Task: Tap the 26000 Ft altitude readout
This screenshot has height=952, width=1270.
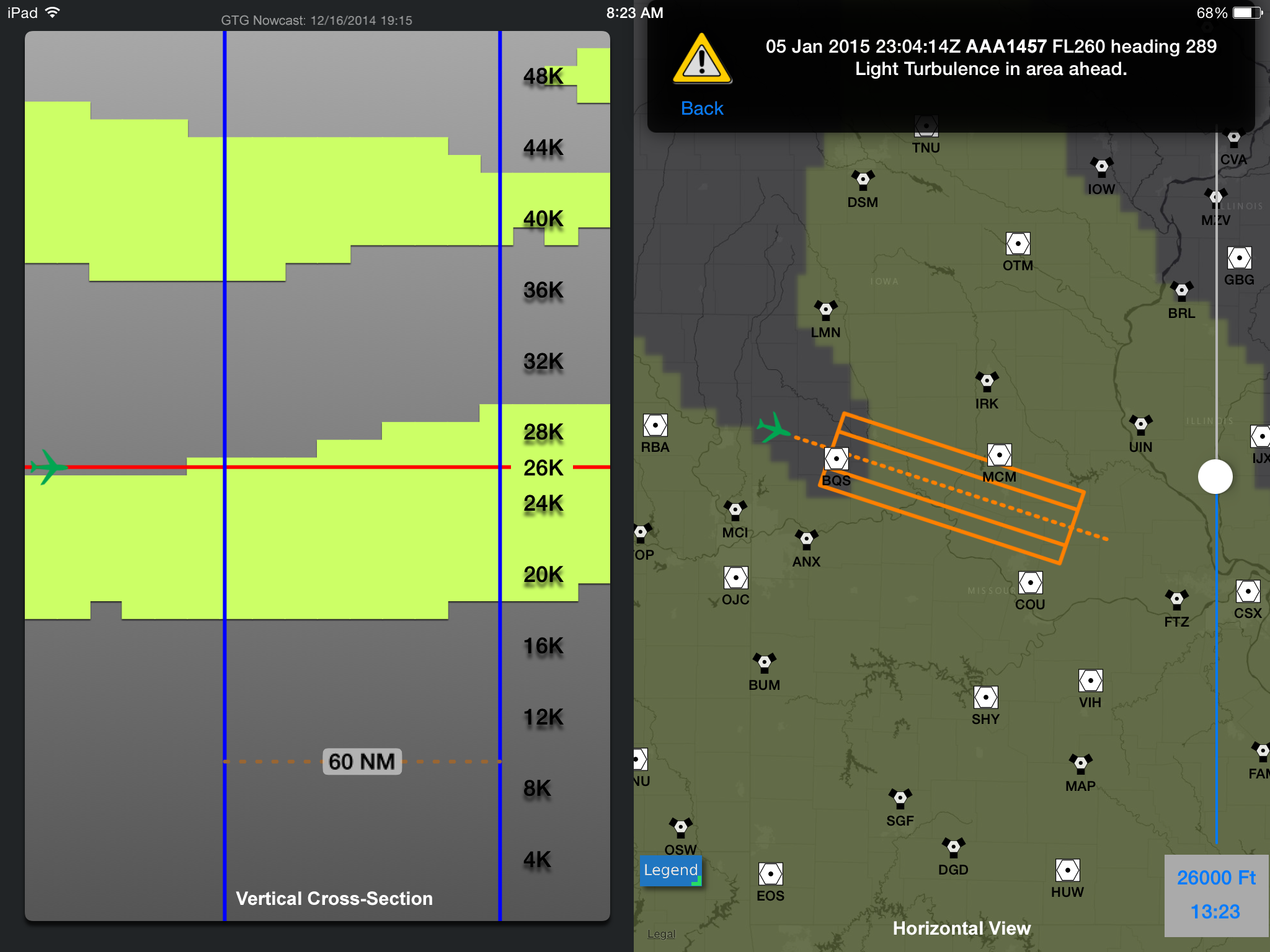Action: point(1215,878)
